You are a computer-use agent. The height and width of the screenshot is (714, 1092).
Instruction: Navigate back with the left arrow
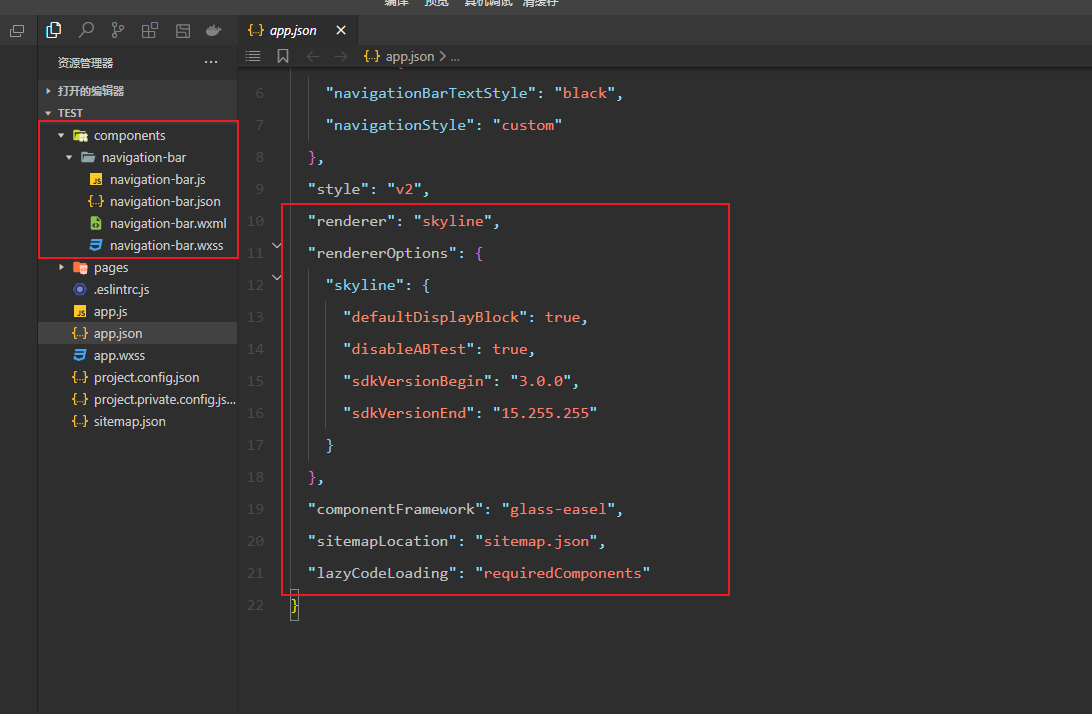[313, 56]
